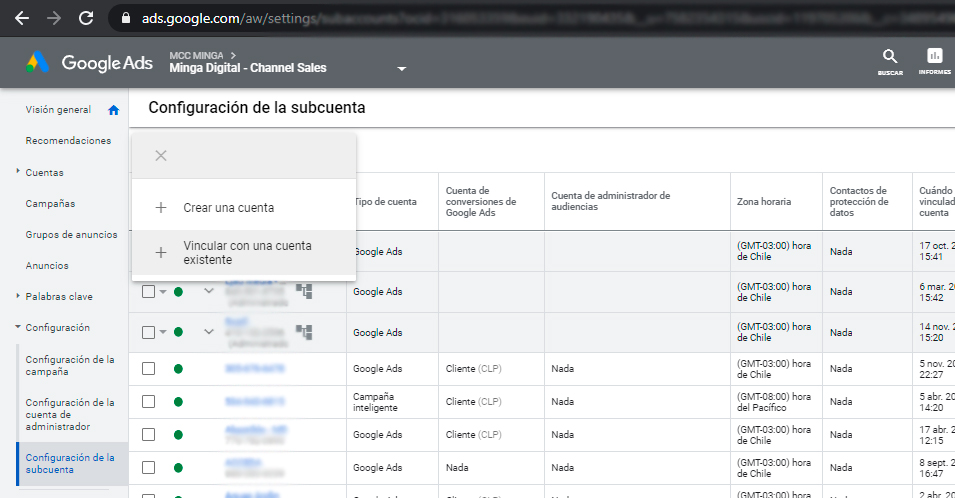Expand the Palabras clave sidebar section
Image resolution: width=955 pixels, height=498 pixels.
point(18,296)
